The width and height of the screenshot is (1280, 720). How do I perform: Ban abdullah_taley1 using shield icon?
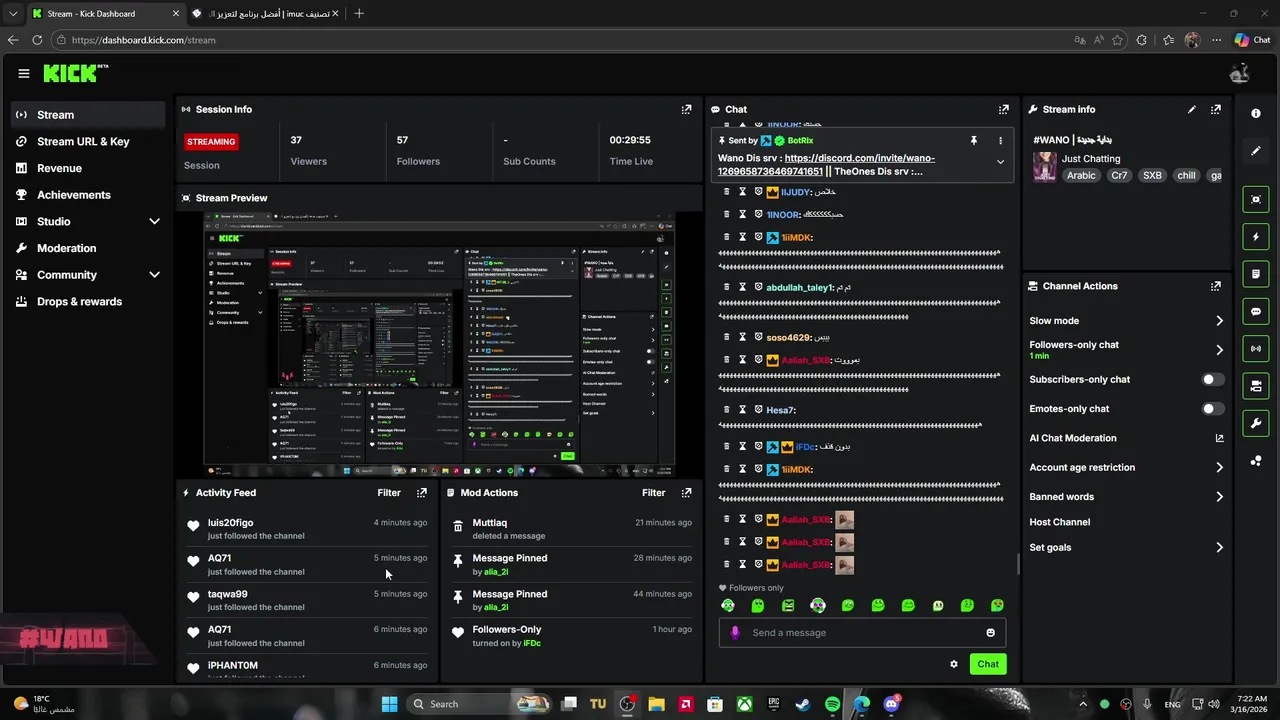(758, 287)
